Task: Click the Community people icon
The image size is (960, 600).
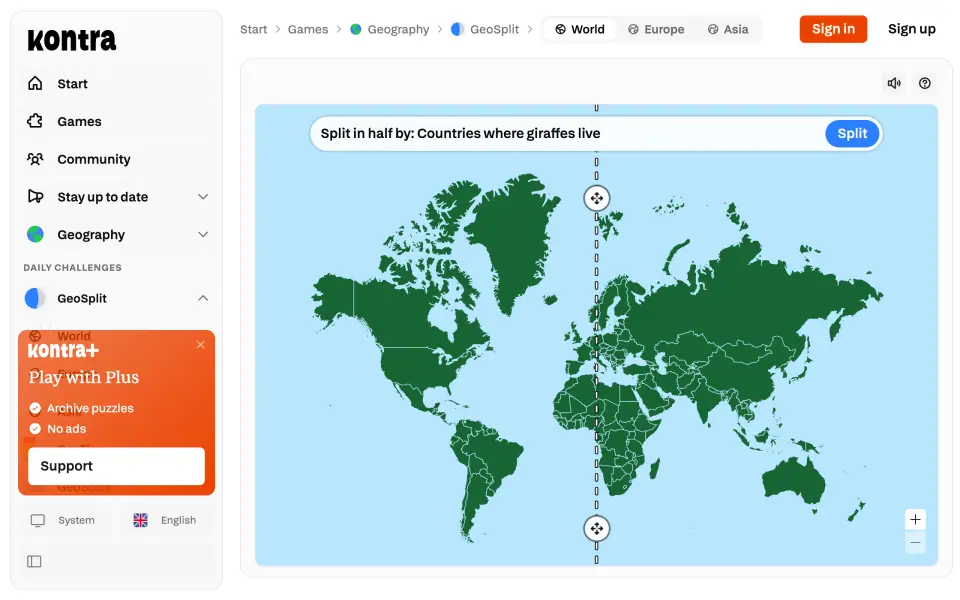Action: 36,159
